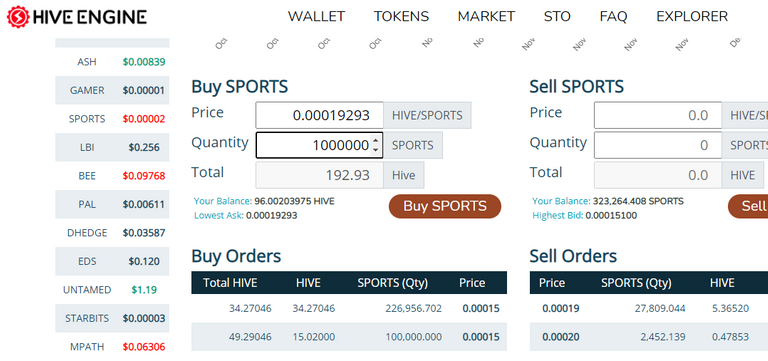Click the HIVE/SPORTS unit label in Buy SPORTS
This screenshot has height=361, width=768.
click(427, 116)
